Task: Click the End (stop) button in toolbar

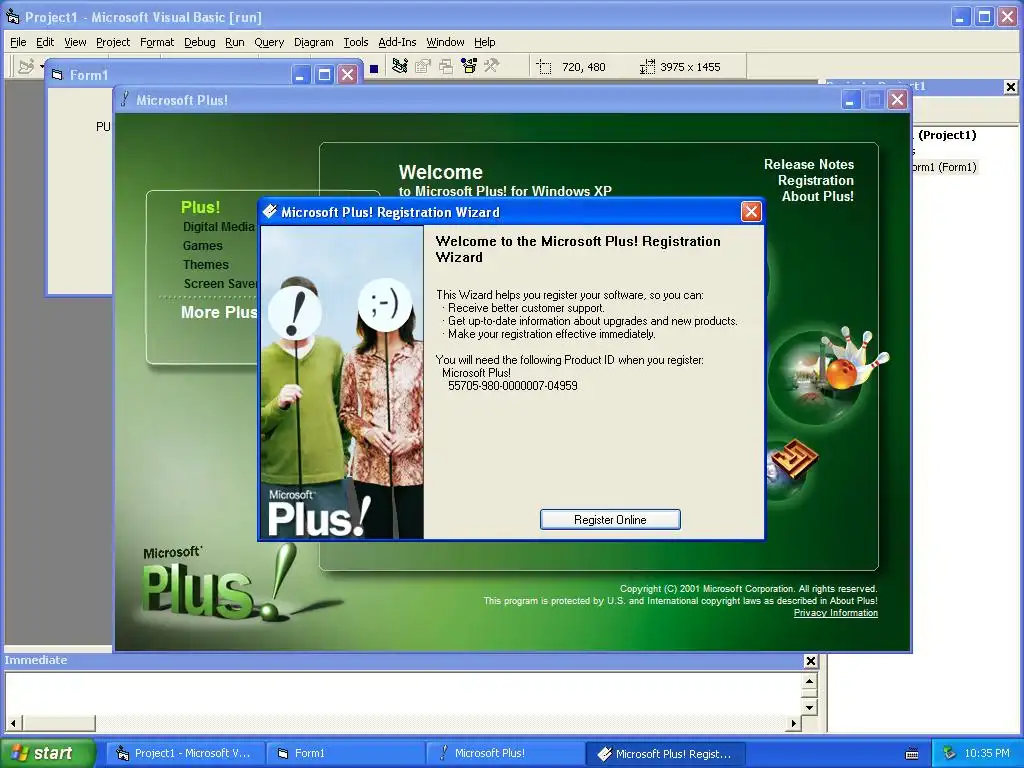Action: point(374,68)
